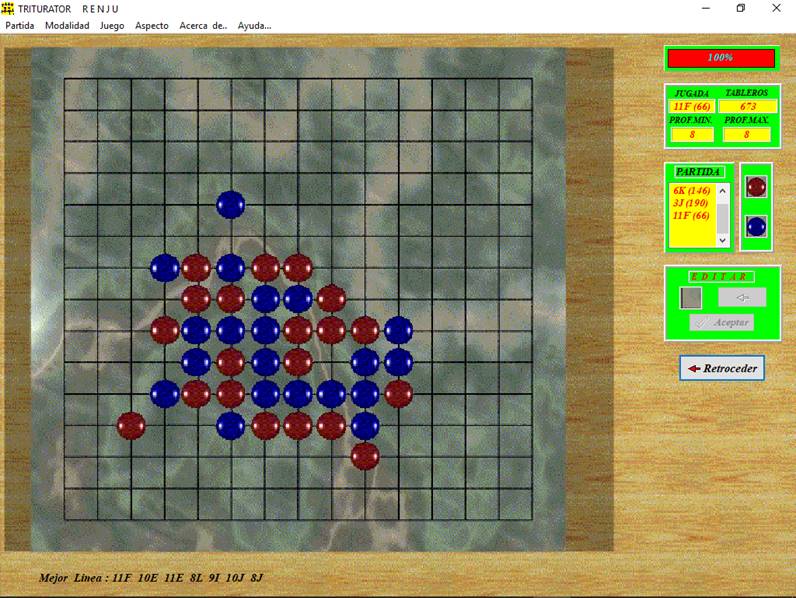Click the gray square in Editar panel
This screenshot has height=598, width=796.
pyautogui.click(x=690, y=297)
